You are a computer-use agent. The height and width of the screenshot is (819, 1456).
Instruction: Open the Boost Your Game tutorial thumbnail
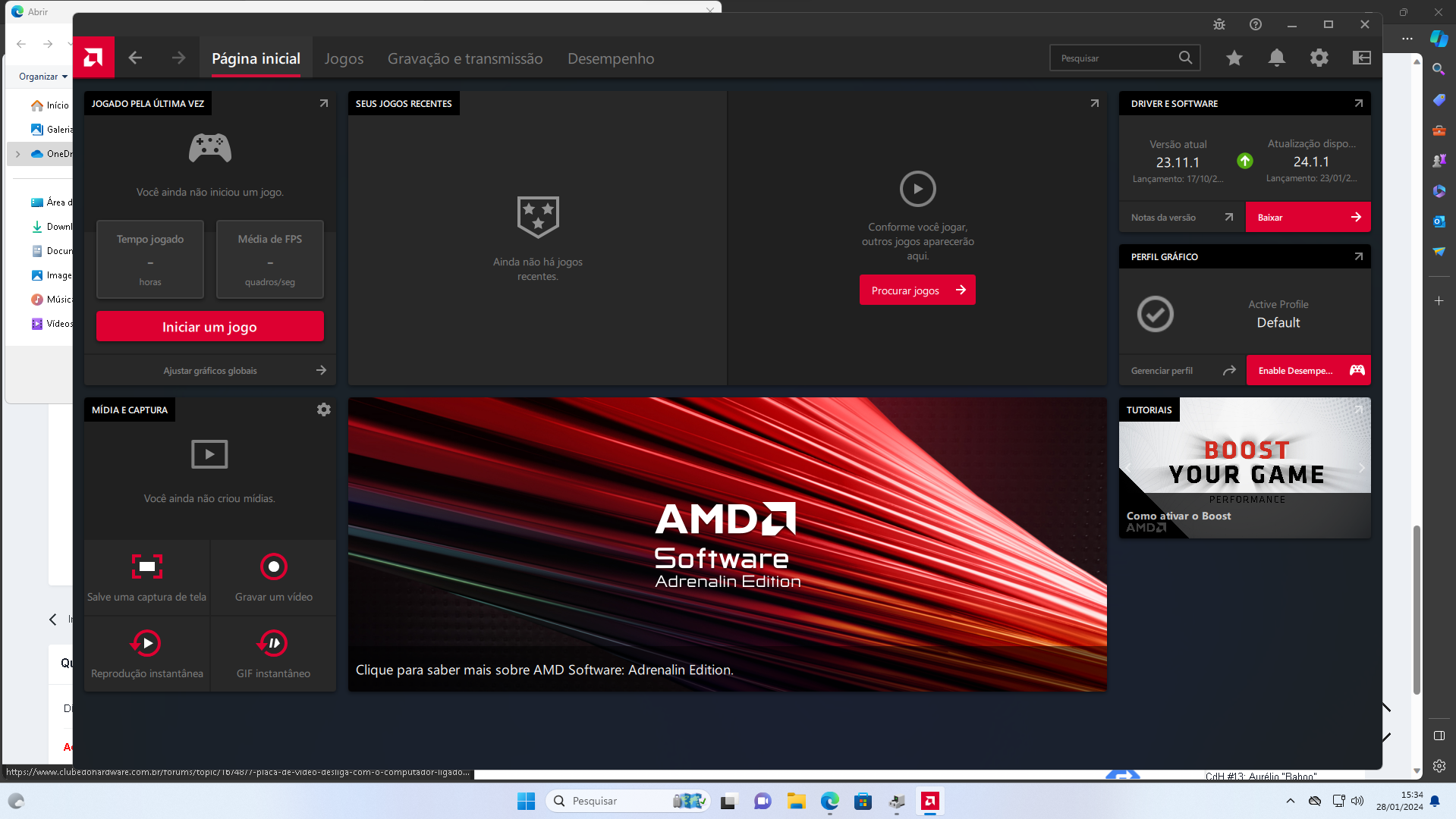tap(1245, 468)
